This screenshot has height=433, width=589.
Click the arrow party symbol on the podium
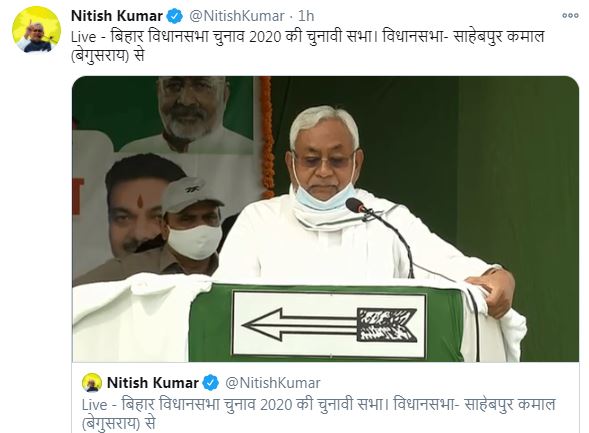point(329,325)
